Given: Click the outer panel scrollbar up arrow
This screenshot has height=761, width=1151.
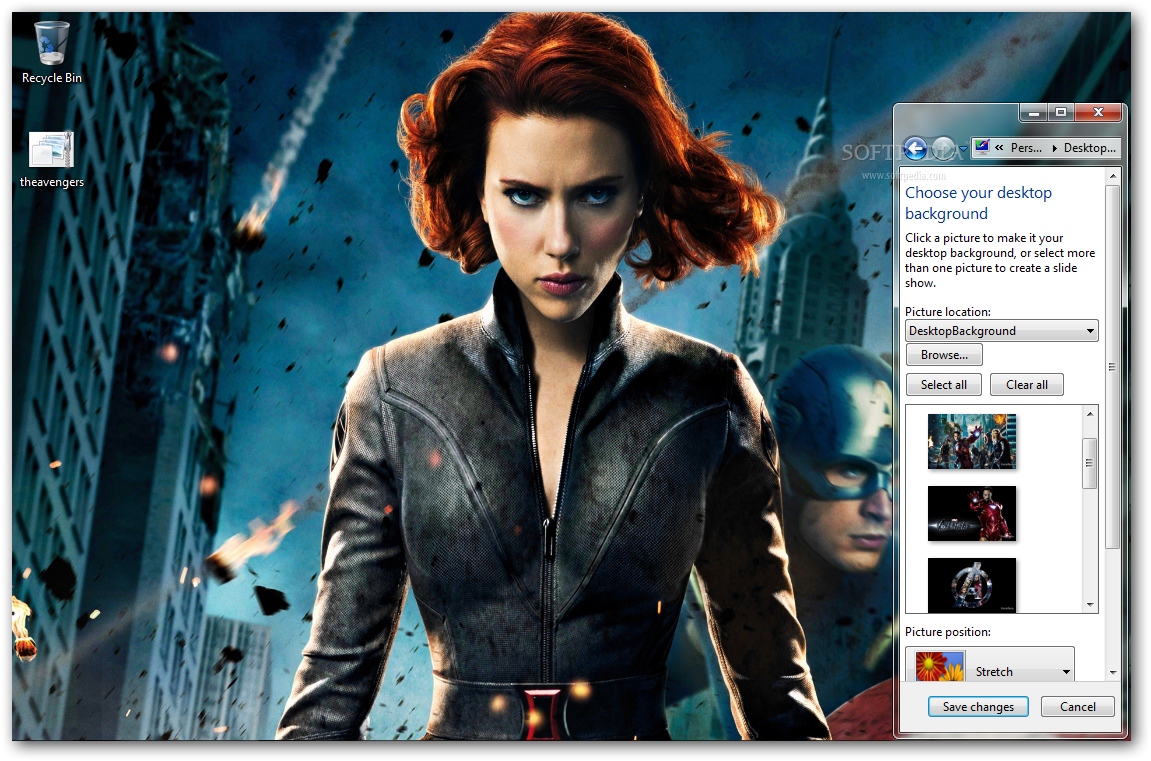Looking at the screenshot, I should coord(1113,176).
